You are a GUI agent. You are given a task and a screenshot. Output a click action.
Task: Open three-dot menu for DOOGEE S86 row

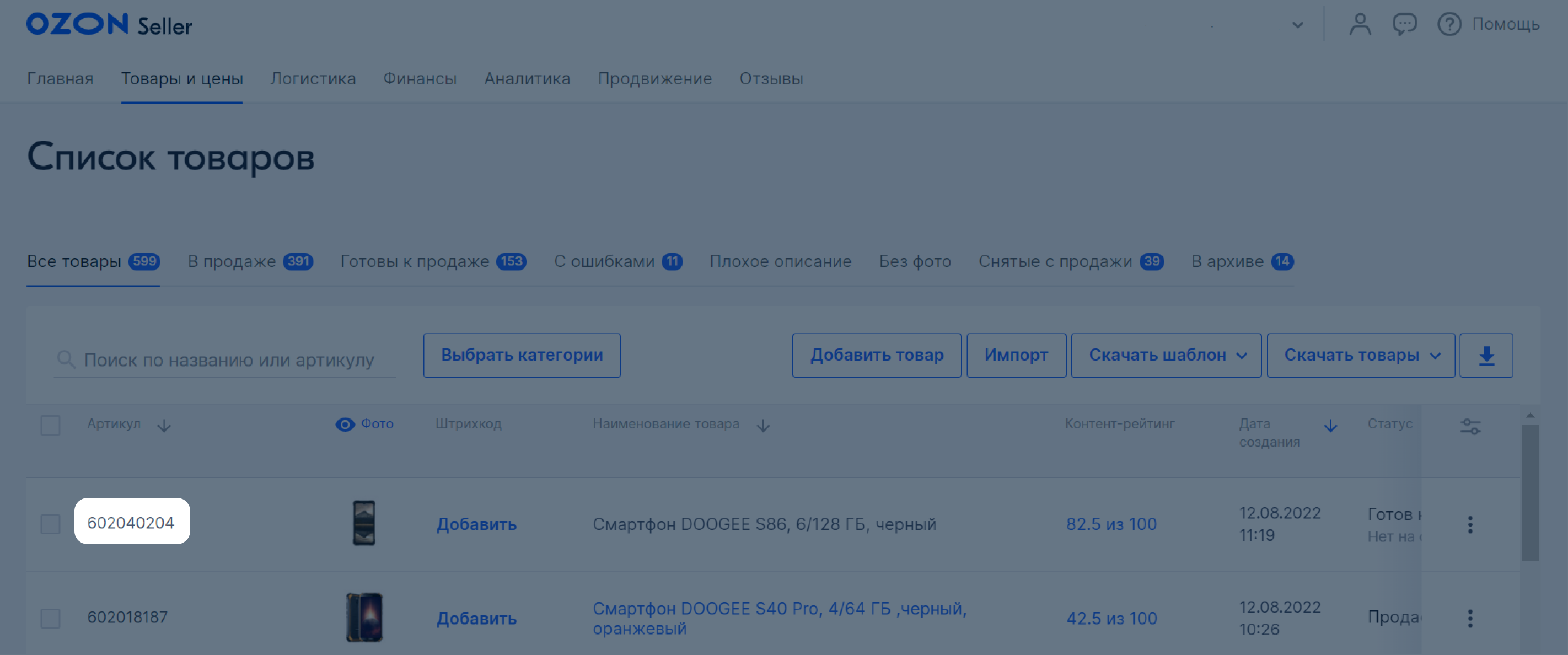[x=1470, y=525]
